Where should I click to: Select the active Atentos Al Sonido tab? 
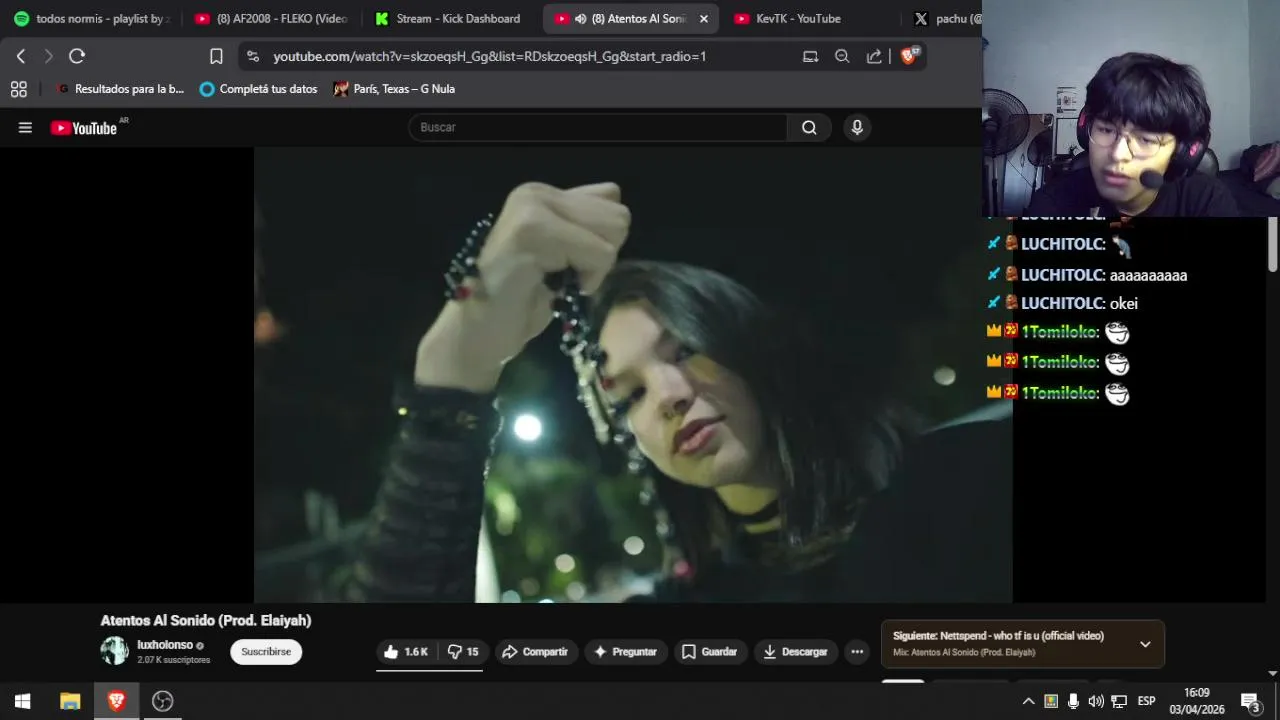[x=632, y=18]
